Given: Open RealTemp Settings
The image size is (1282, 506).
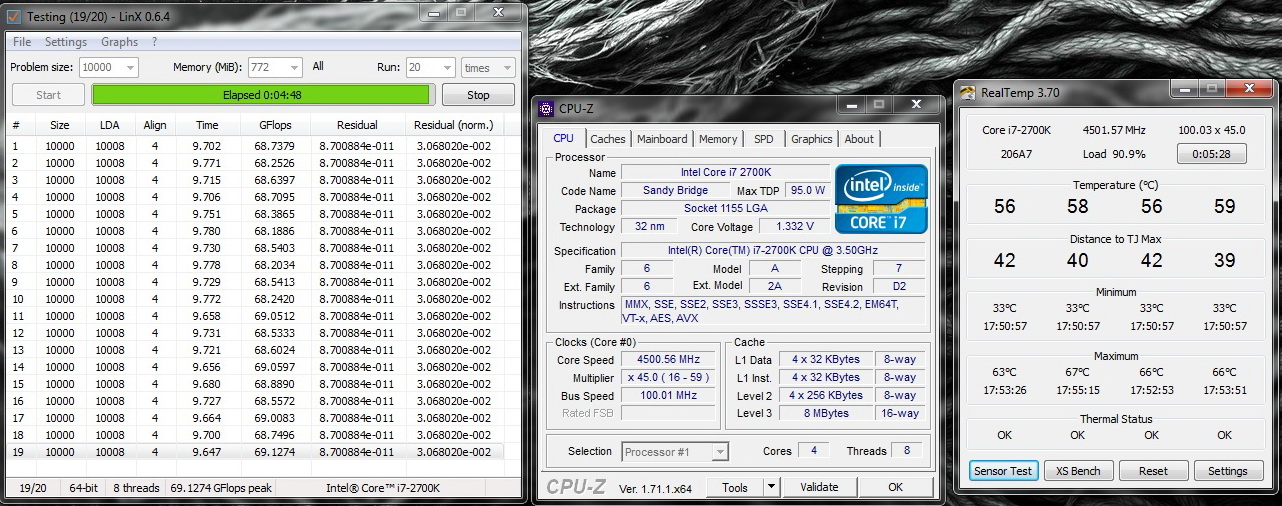Looking at the screenshot, I should point(1227,471).
